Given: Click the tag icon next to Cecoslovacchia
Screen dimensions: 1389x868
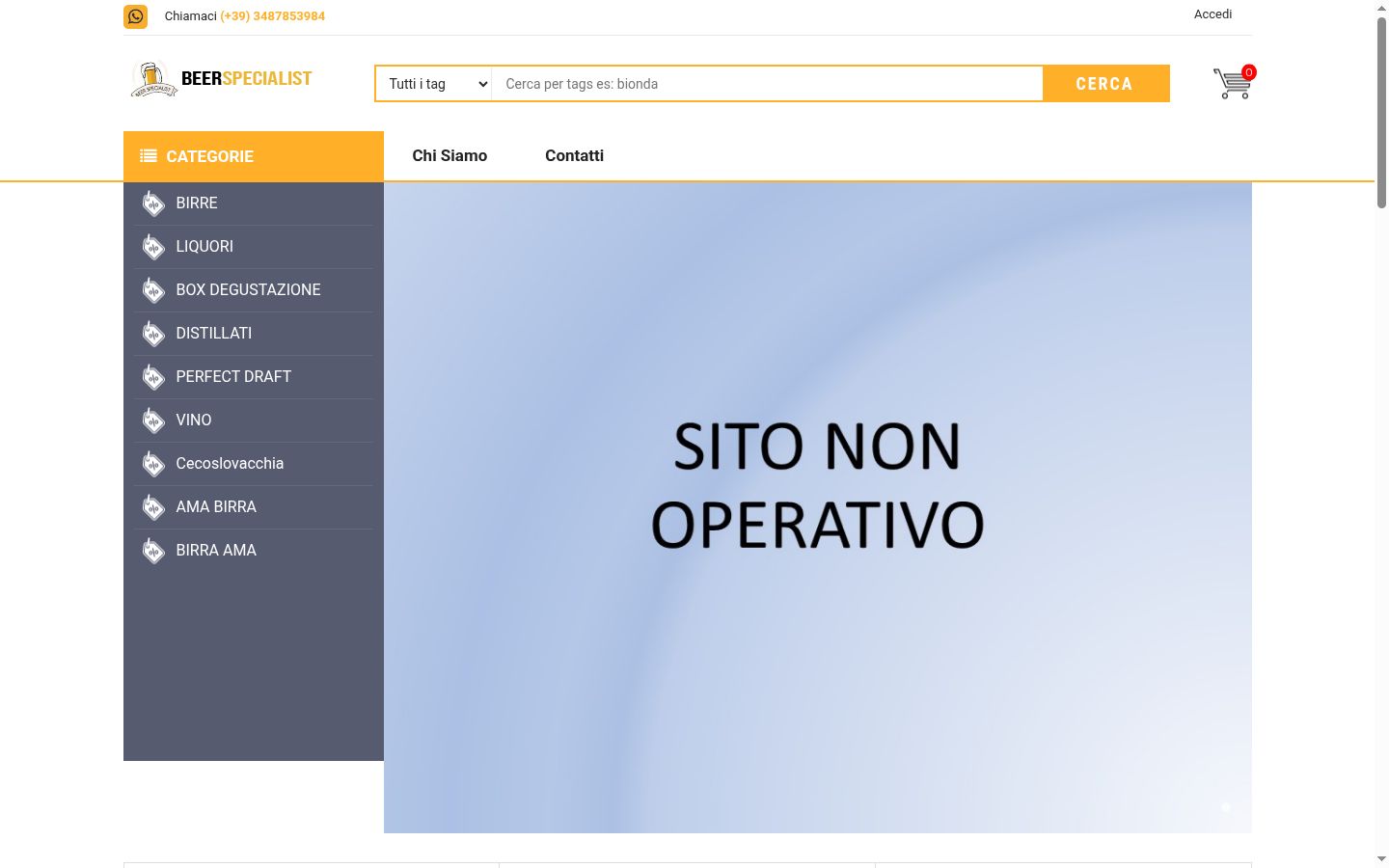Looking at the screenshot, I should click(153, 464).
